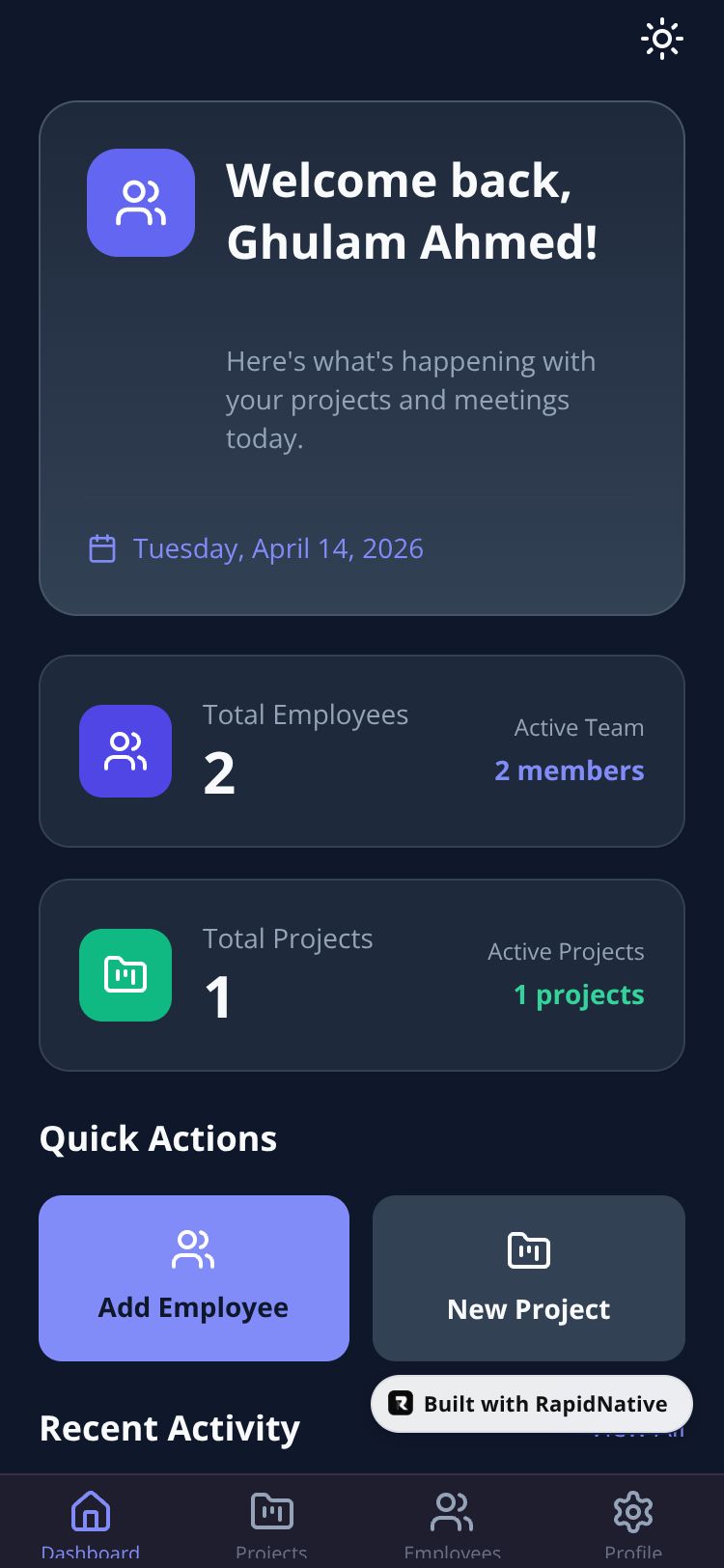Click the purple people icon in welcome card
This screenshot has width=724, height=1568.
click(141, 203)
